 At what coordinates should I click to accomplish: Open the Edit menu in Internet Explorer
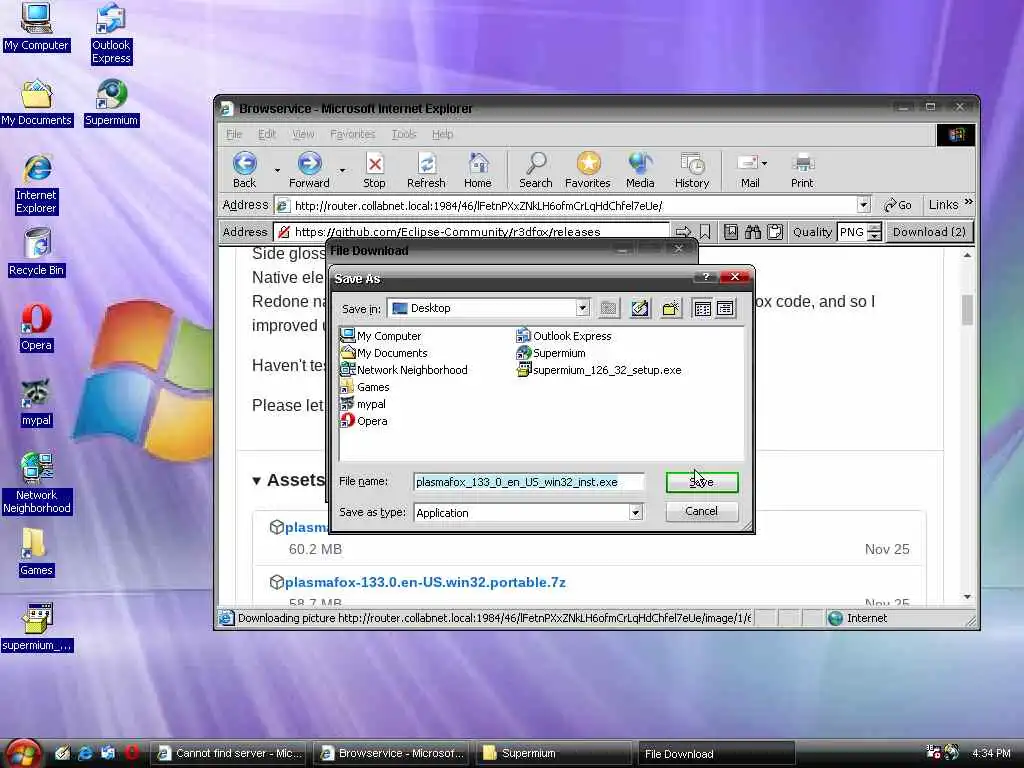tap(266, 134)
